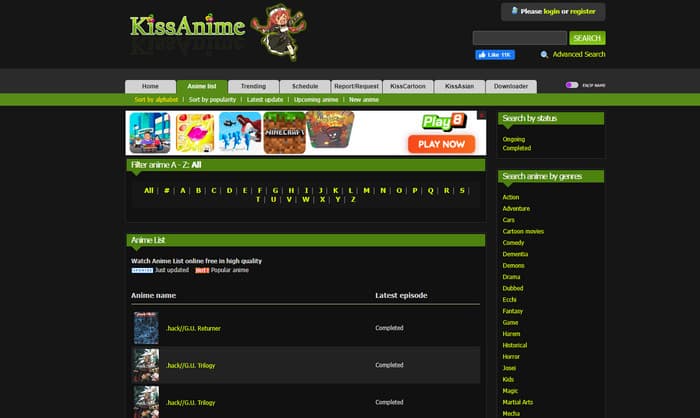Filter anime by letter A
This screenshot has height=418, width=700.
coord(183,191)
